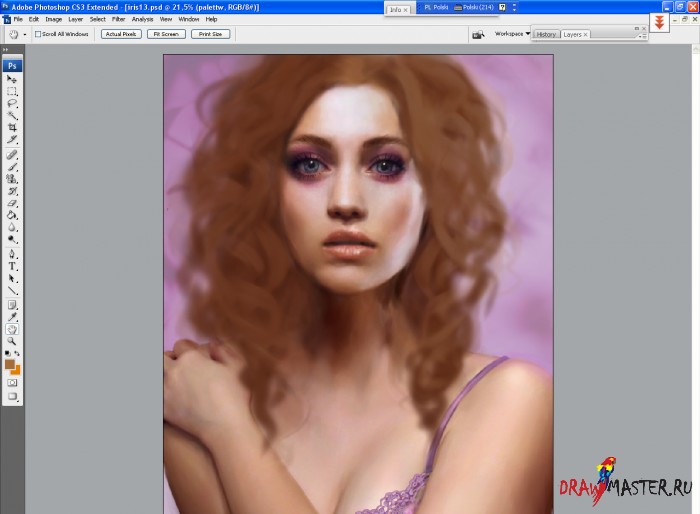Screen dimensions: 700x514
Task: Swap foreground and background colors
Action: (17, 354)
